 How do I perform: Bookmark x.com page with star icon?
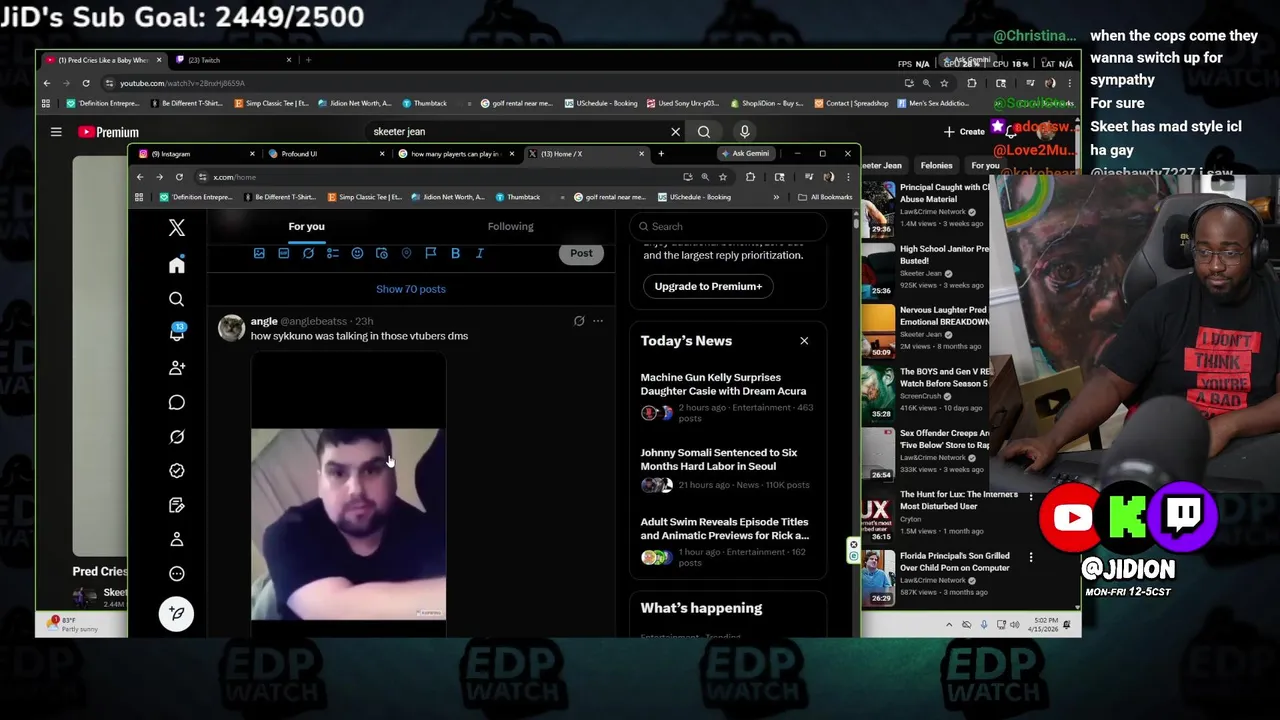(x=723, y=177)
